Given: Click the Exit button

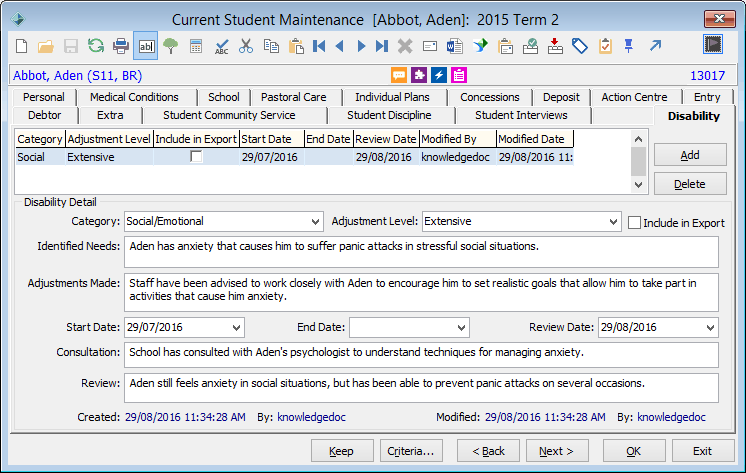Looking at the screenshot, I should click(703, 451).
